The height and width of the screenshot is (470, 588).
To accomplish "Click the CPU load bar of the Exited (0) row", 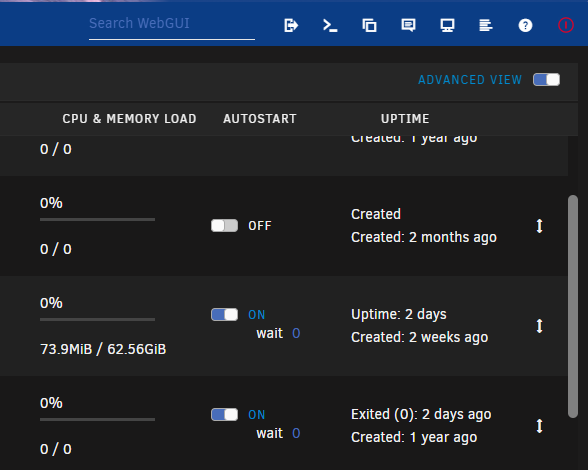I will 98,419.
